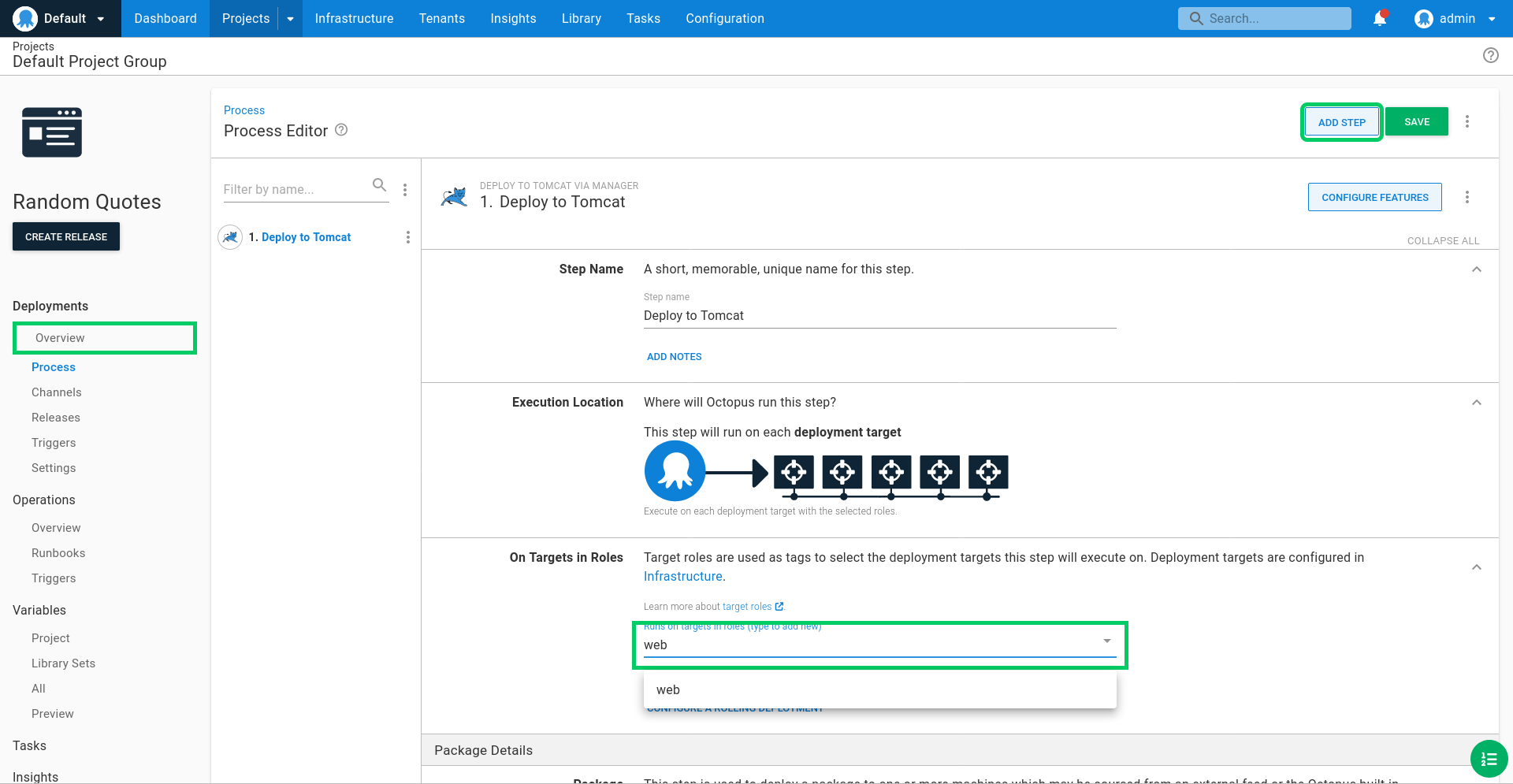
Task: Click the filter search magnifier icon
Action: (379, 185)
